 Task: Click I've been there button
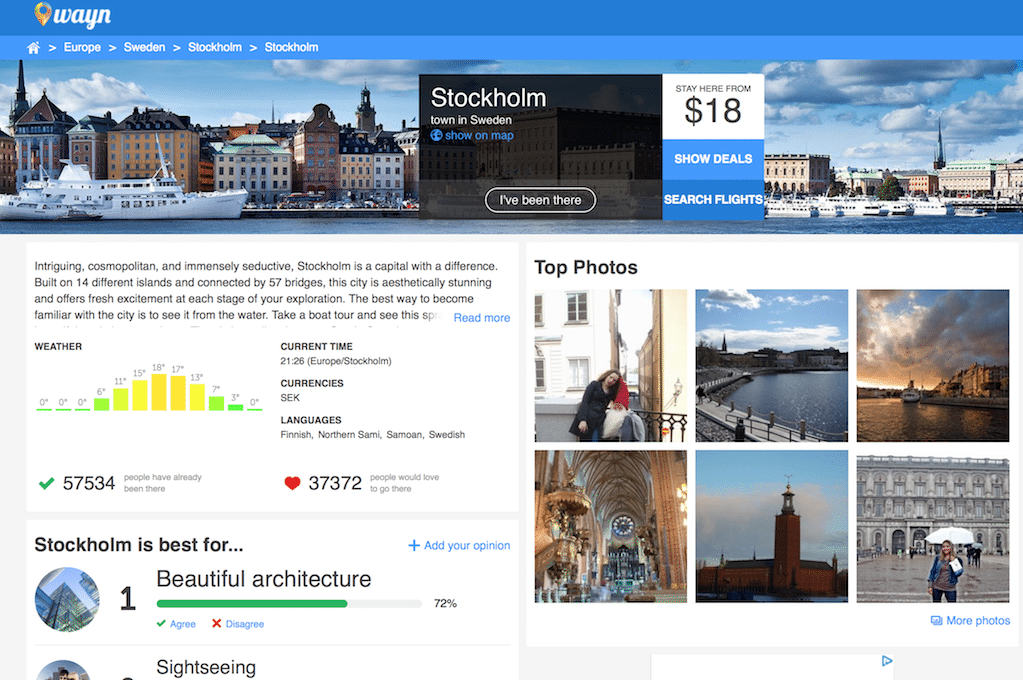[x=540, y=200]
